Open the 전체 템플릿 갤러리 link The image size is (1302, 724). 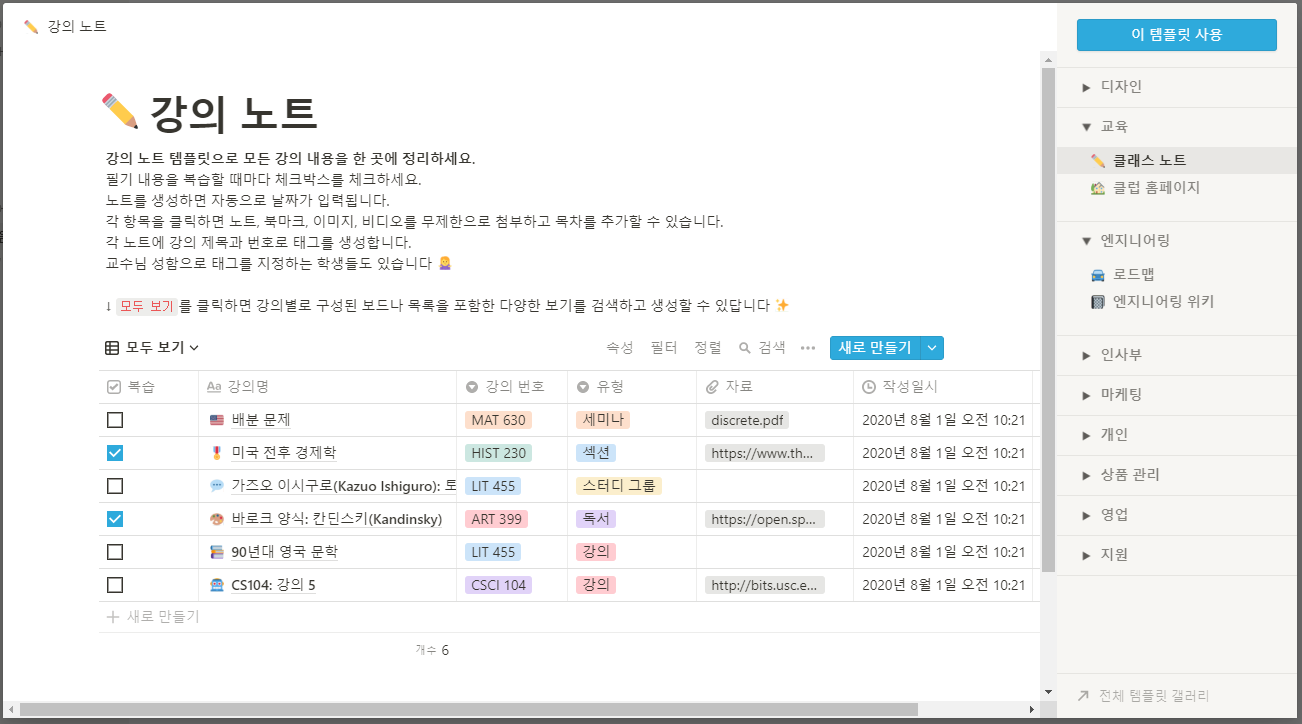pyautogui.click(x=1154, y=696)
